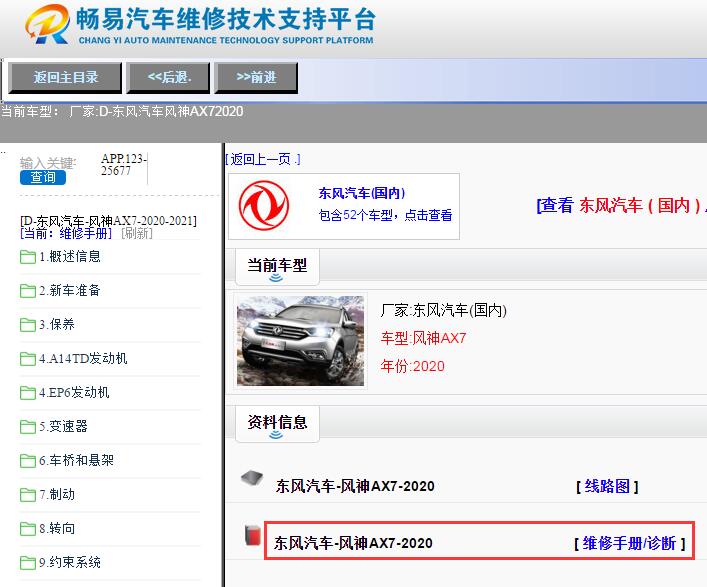Screen dimensions: 707x587
Task: Select the 3.保养 tree entry
Action: point(57,324)
